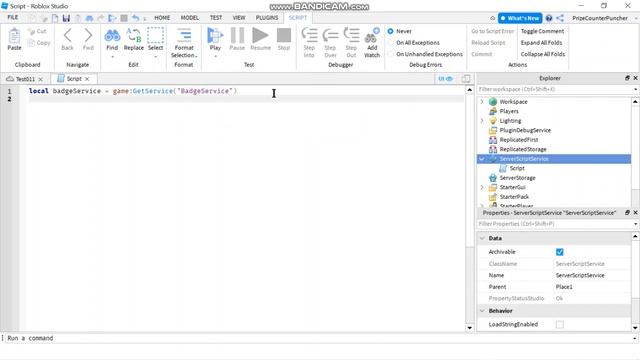Click the Cut scissors icon

31,31
